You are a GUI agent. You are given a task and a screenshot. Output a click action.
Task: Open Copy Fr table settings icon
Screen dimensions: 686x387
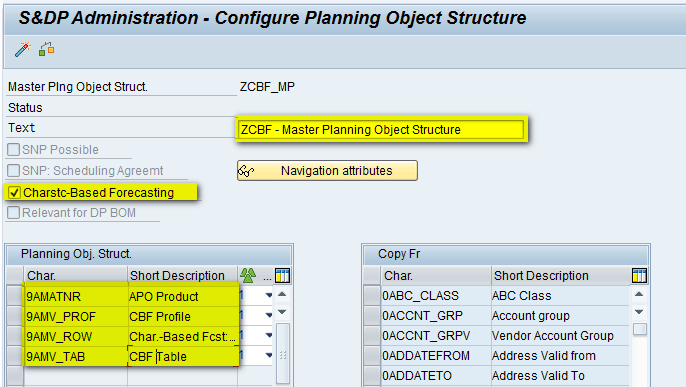pos(639,275)
